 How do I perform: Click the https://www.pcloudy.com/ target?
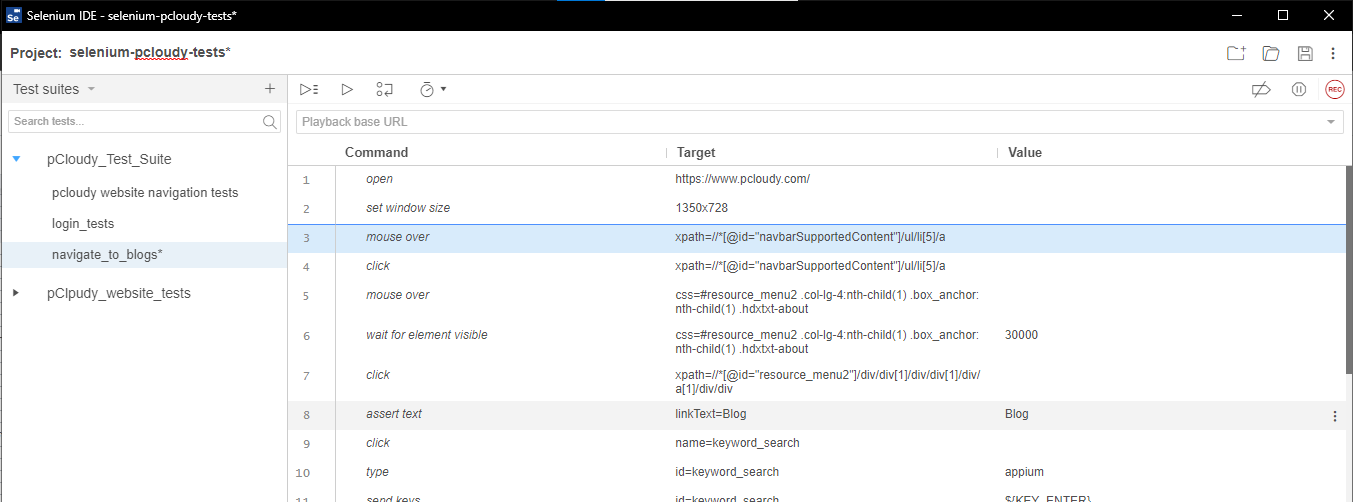[742, 179]
